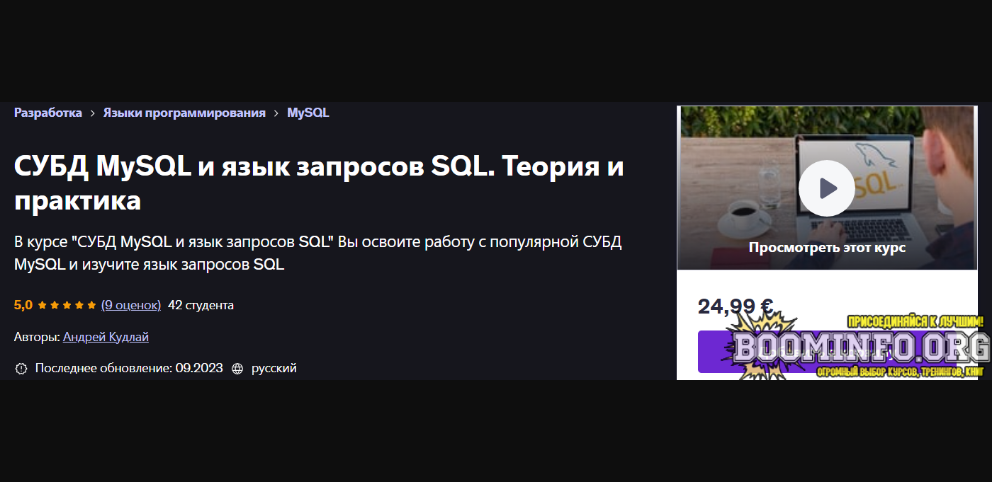Click the globe language icon
The width and height of the screenshot is (992, 482).
238,369
